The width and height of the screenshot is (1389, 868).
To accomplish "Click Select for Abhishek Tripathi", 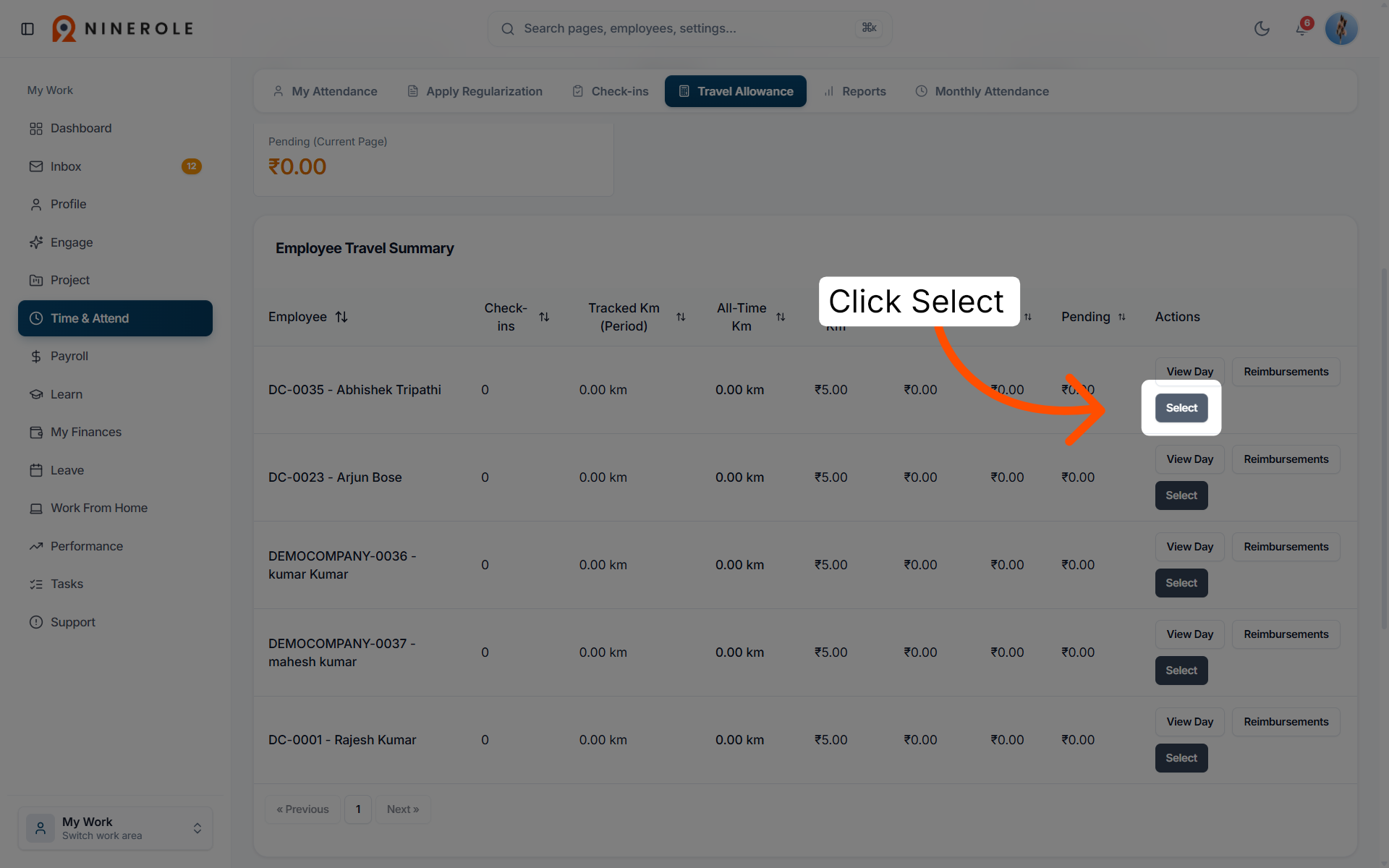I will [x=1181, y=408].
